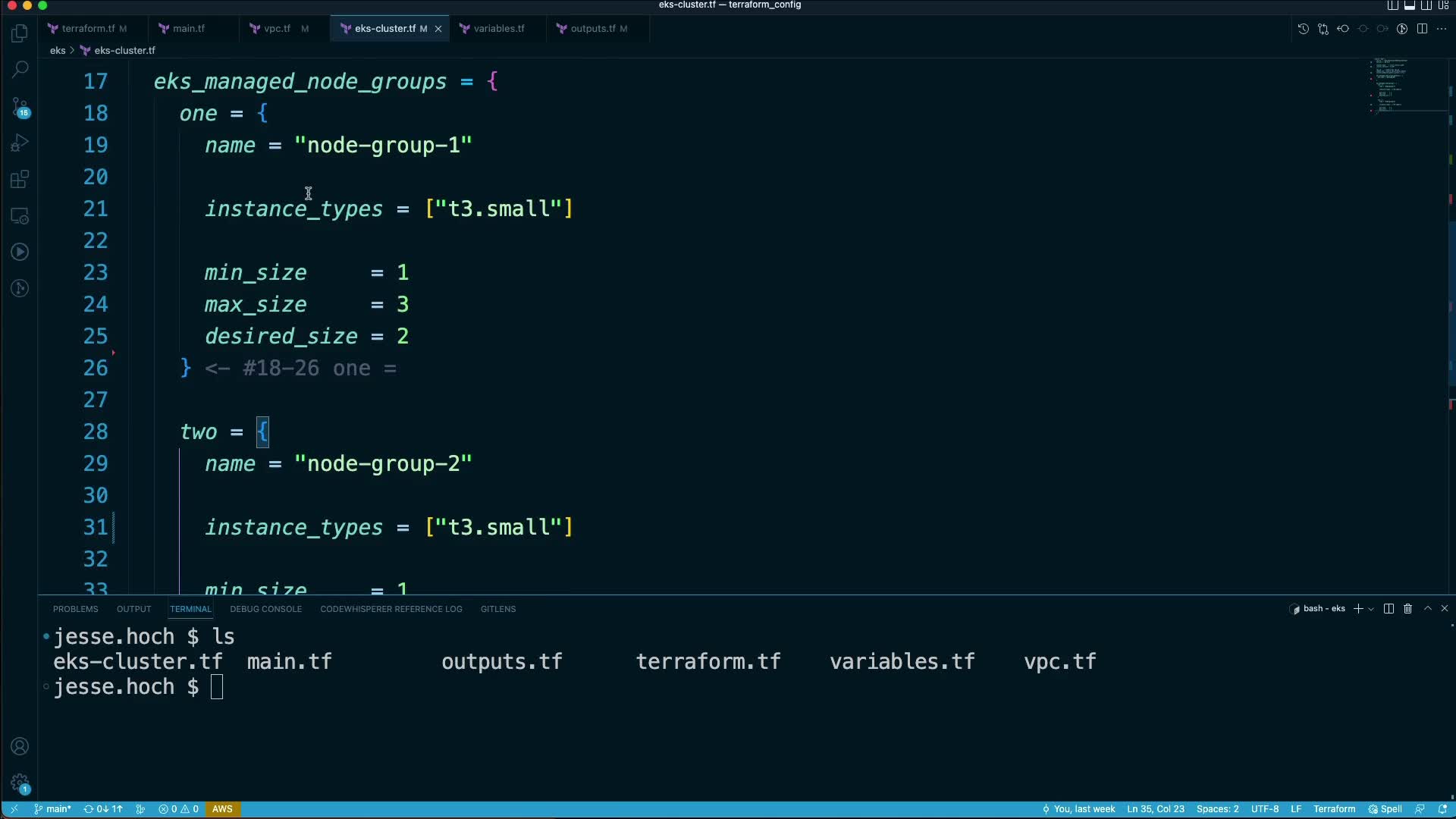1456x819 pixels.
Task: Toggle the bottom panel layout button
Action: (x=1410, y=5)
